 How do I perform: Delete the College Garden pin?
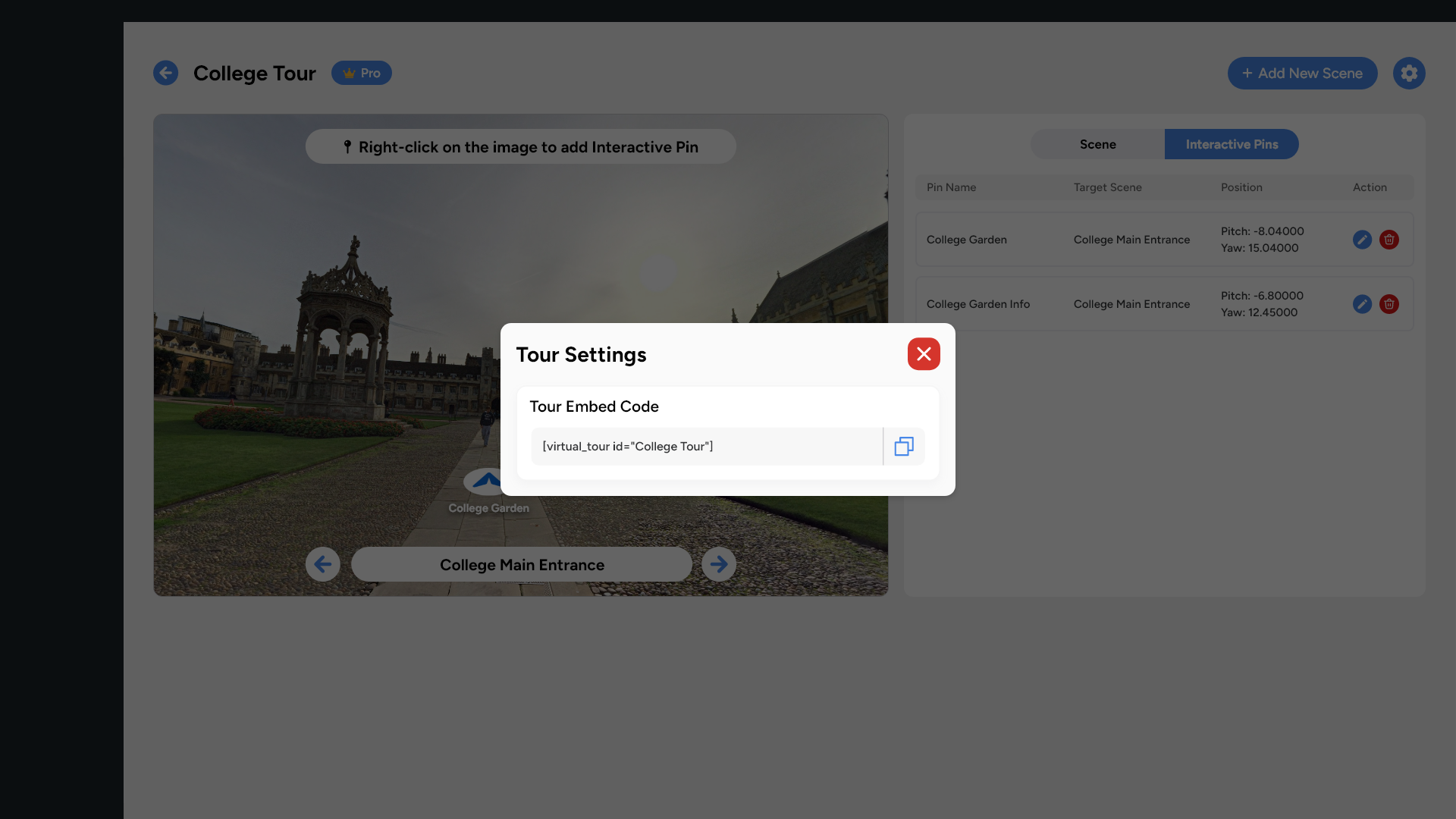tap(1389, 240)
